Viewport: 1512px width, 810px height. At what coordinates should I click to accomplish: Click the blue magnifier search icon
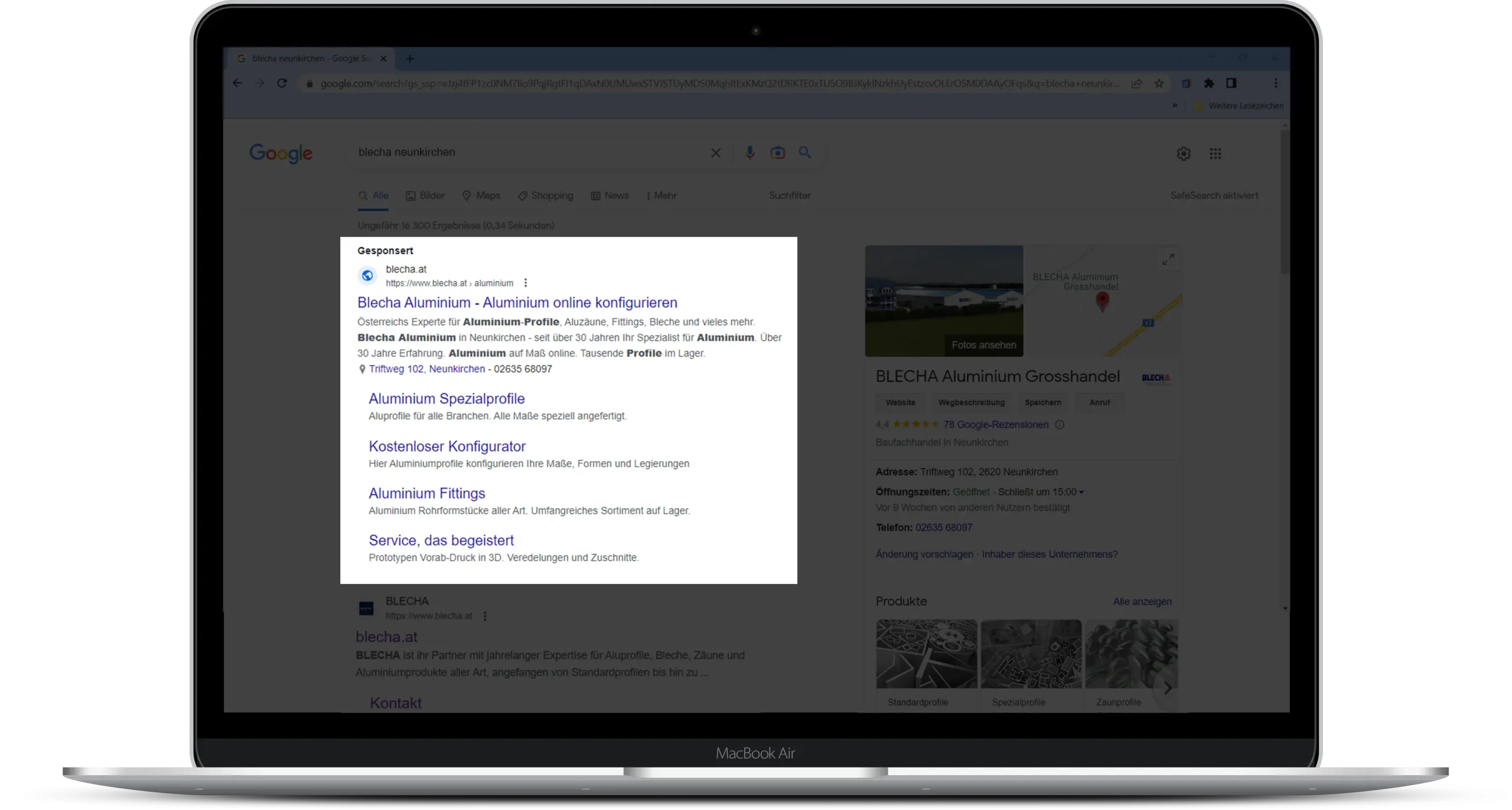804,152
